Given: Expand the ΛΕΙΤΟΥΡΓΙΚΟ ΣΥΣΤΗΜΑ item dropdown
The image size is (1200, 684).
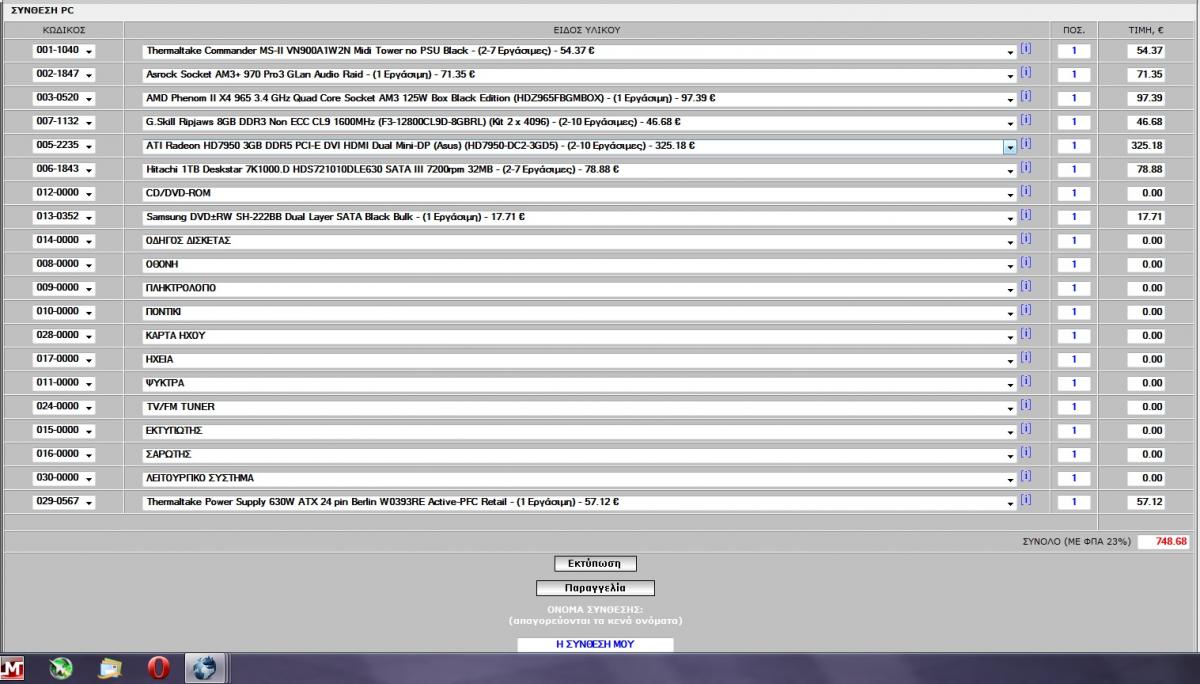Looking at the screenshot, I should 1010,478.
